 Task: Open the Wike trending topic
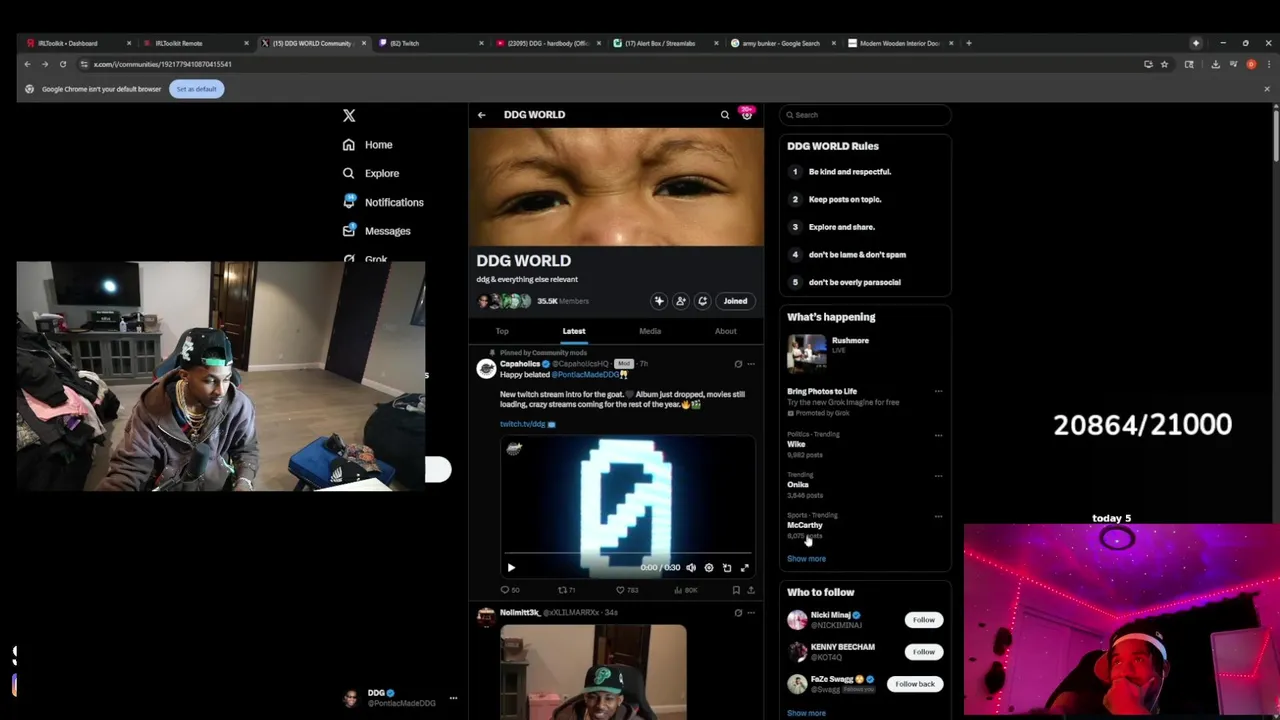coord(796,444)
